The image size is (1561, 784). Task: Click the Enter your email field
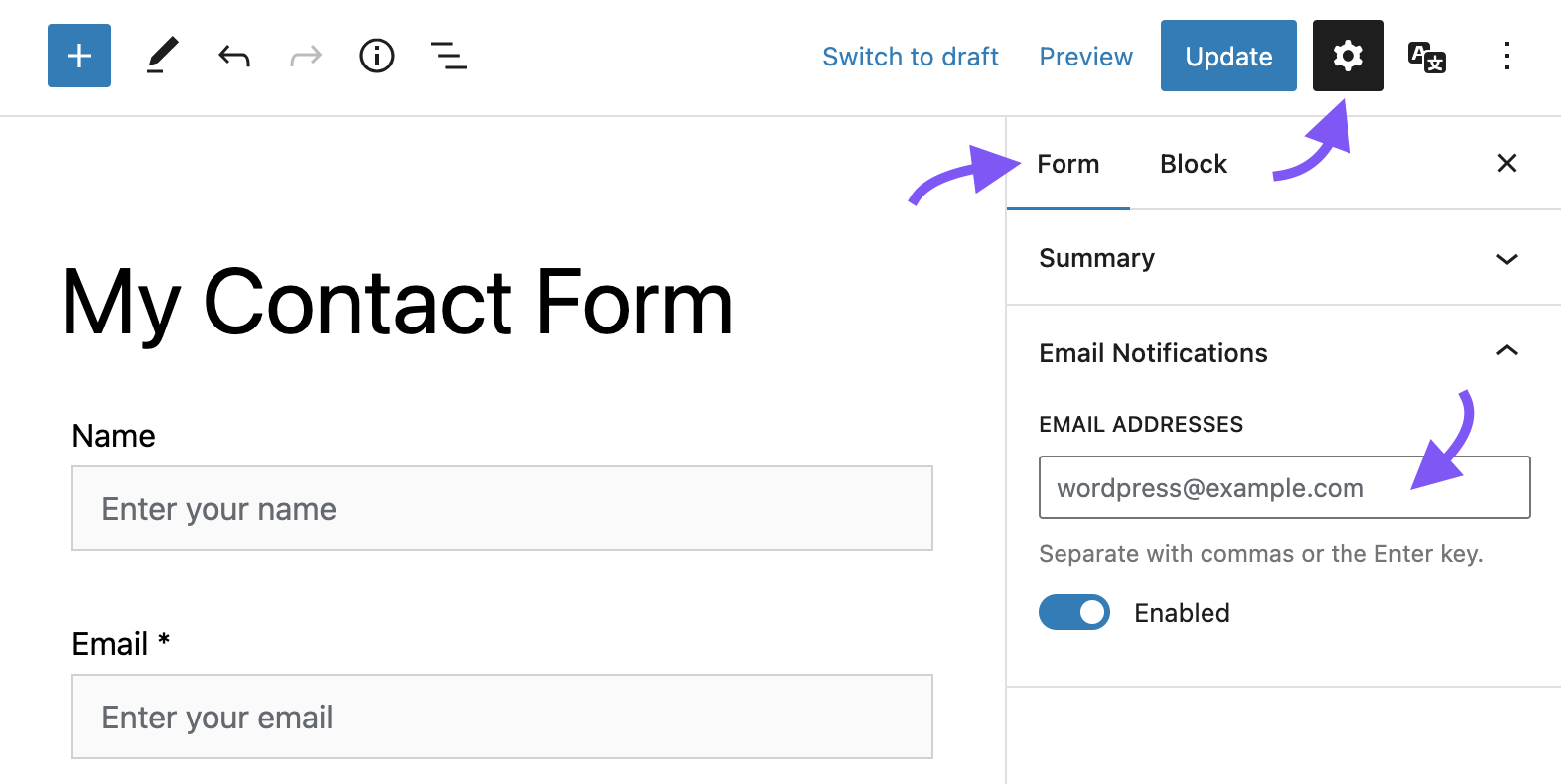point(502,717)
